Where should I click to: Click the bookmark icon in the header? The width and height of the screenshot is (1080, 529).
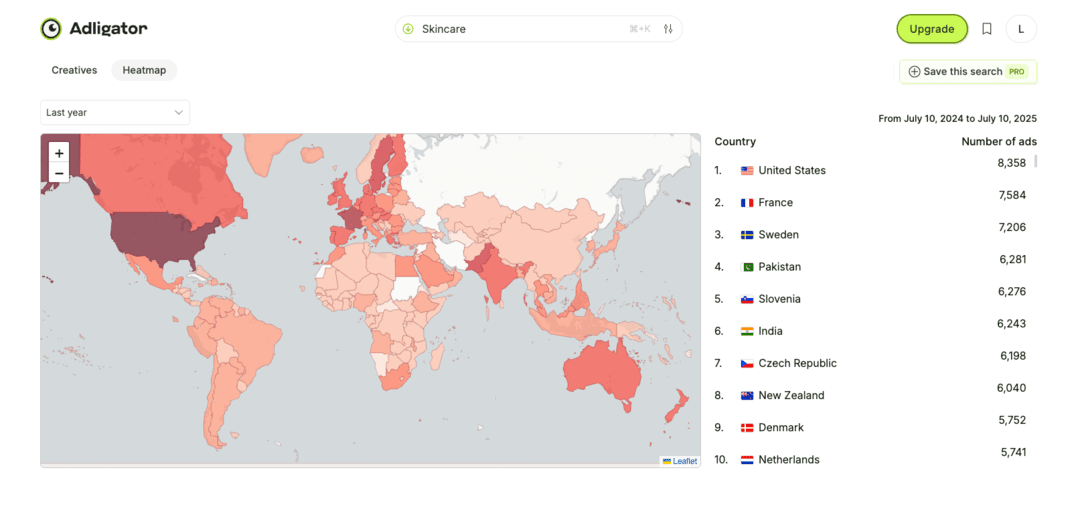pos(987,29)
